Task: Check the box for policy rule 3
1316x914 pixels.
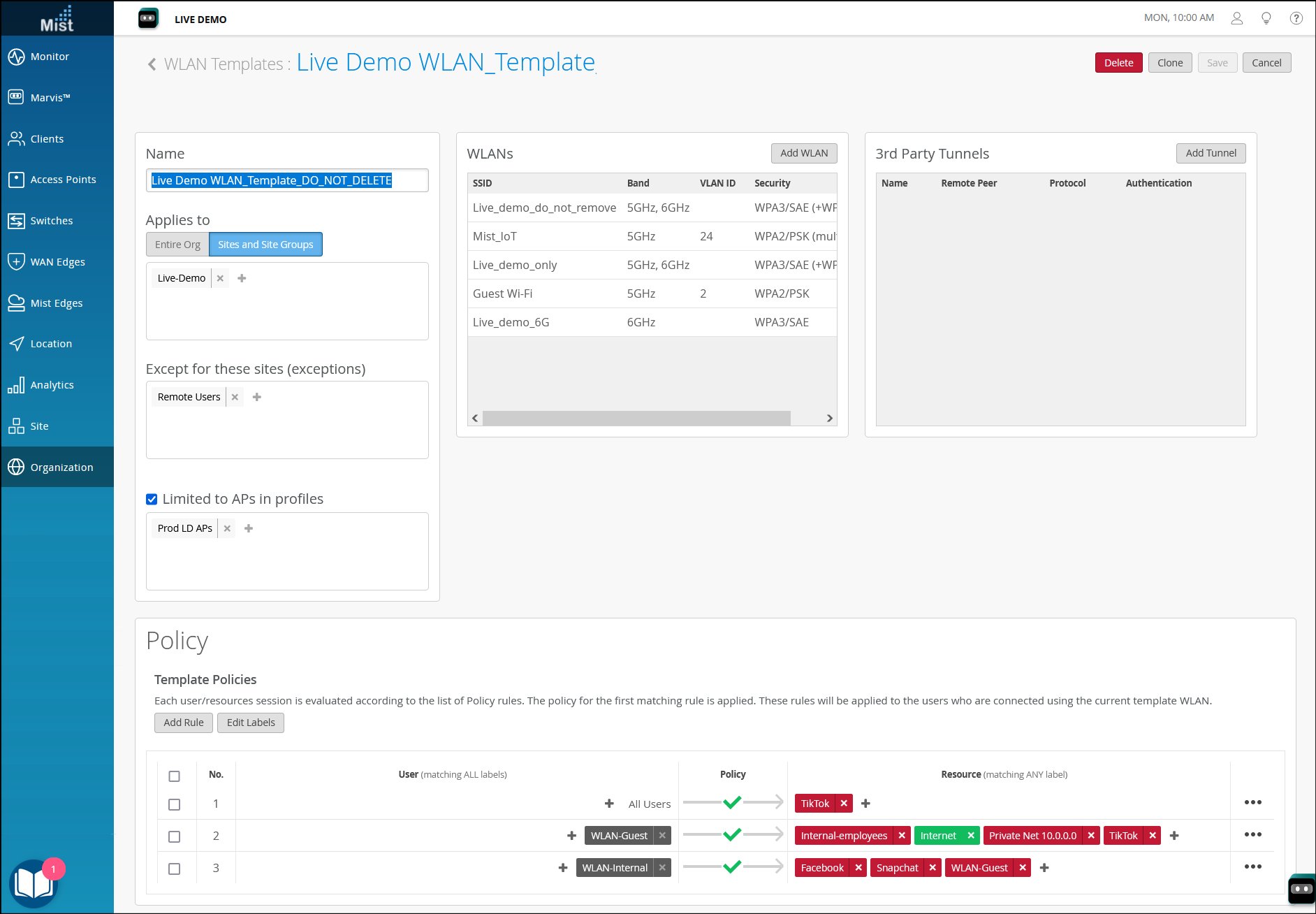Action: click(175, 869)
